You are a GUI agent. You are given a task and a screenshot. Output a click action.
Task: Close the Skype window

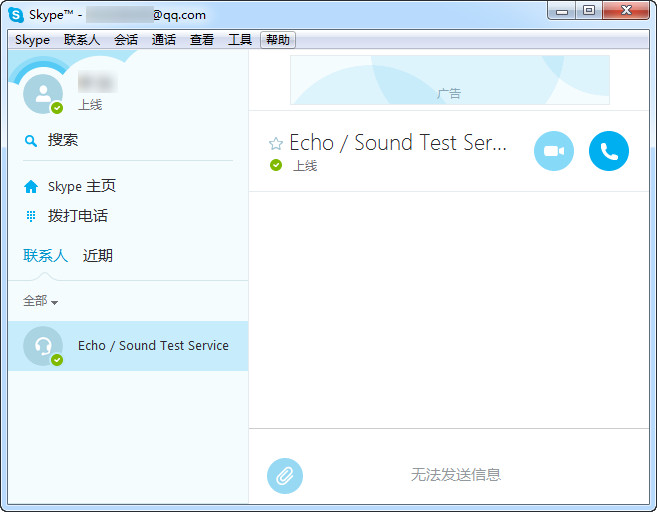pos(626,10)
